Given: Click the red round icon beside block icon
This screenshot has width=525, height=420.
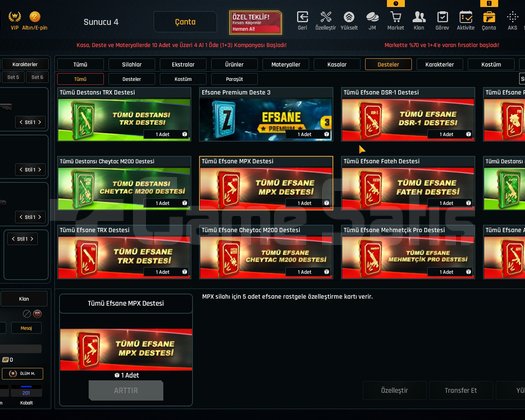Looking at the screenshot, I should pos(38,314).
